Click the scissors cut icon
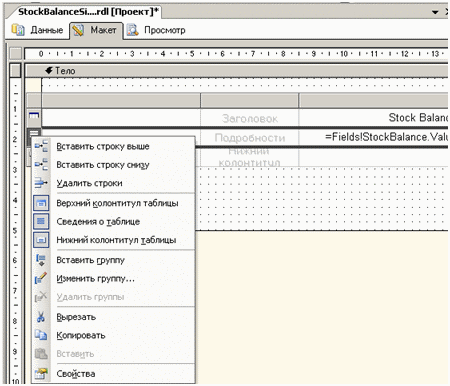This screenshot has width=450, height=386. [41, 317]
